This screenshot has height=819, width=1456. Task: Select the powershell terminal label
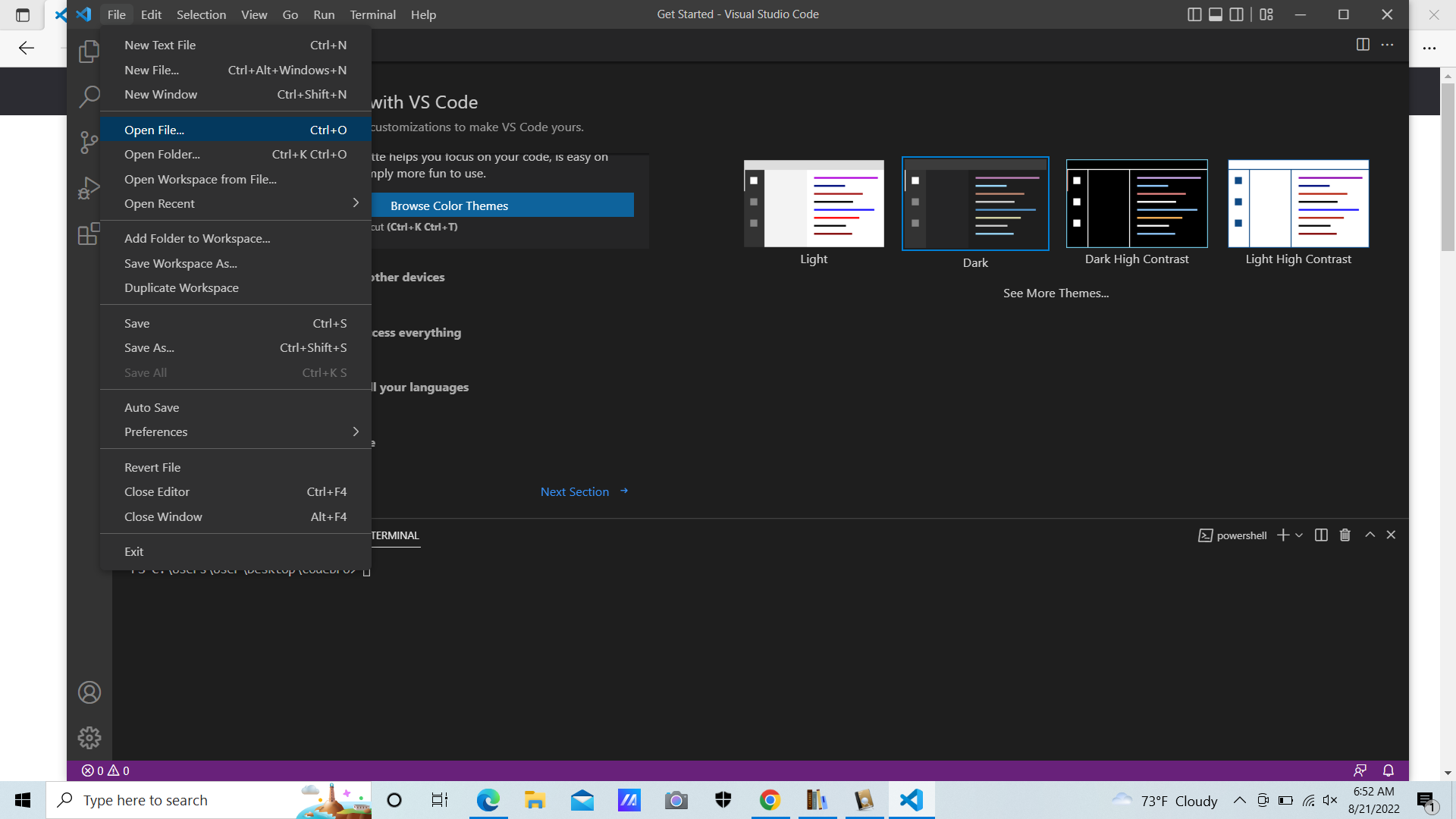(x=1232, y=535)
